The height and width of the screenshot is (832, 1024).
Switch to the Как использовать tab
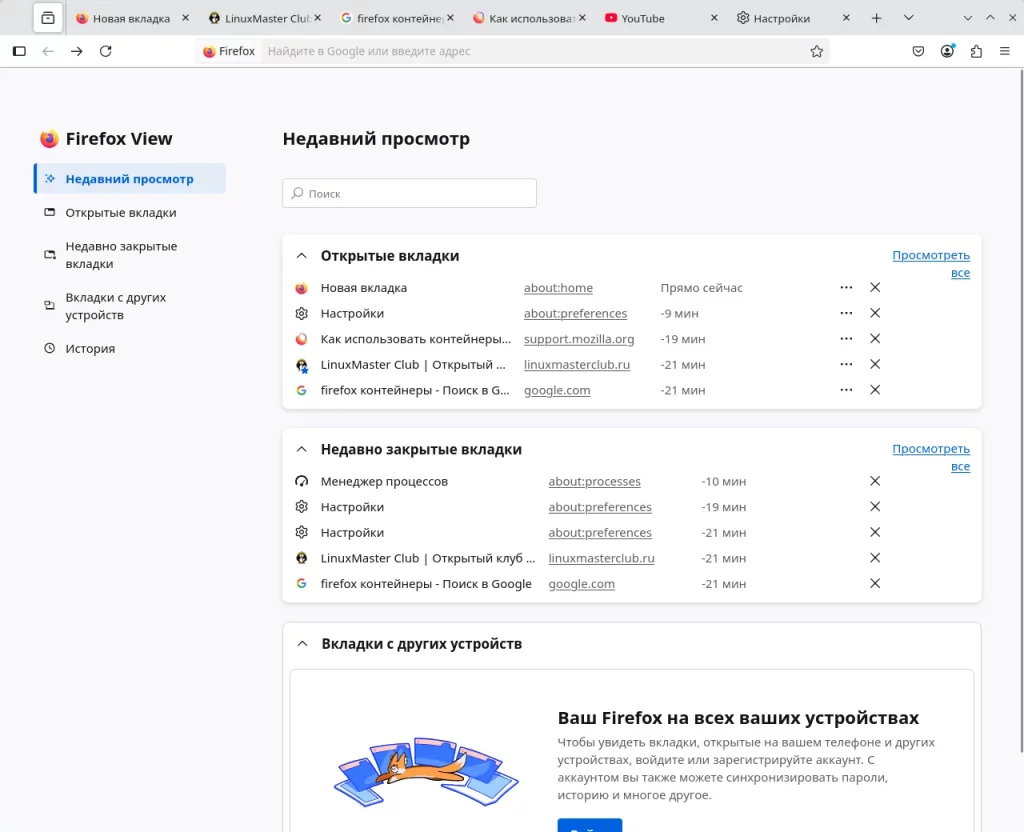pyautogui.click(x=529, y=18)
